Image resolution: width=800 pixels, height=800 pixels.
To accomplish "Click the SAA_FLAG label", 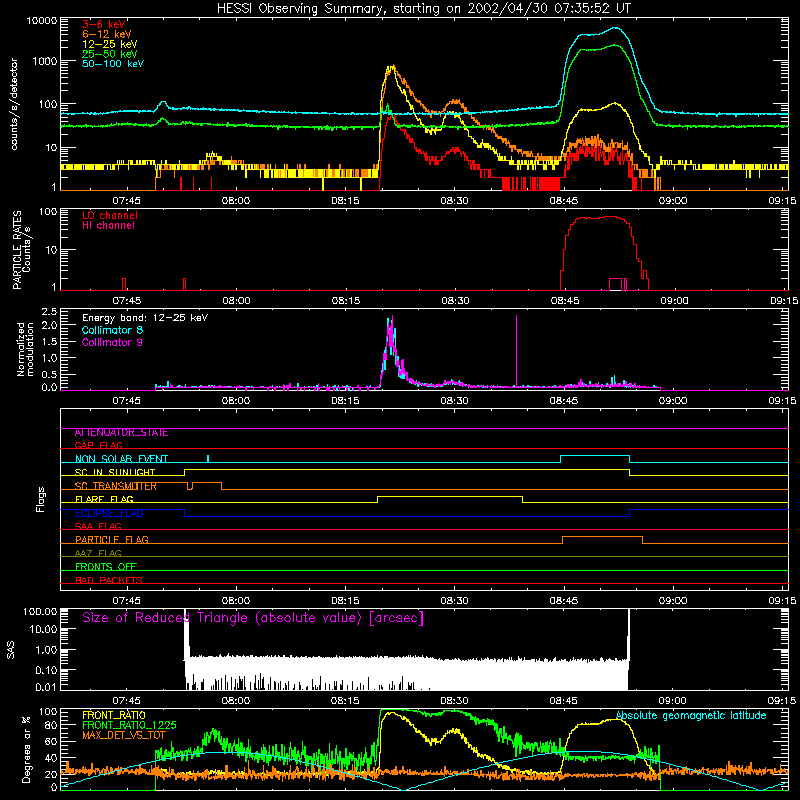I will (98, 526).
